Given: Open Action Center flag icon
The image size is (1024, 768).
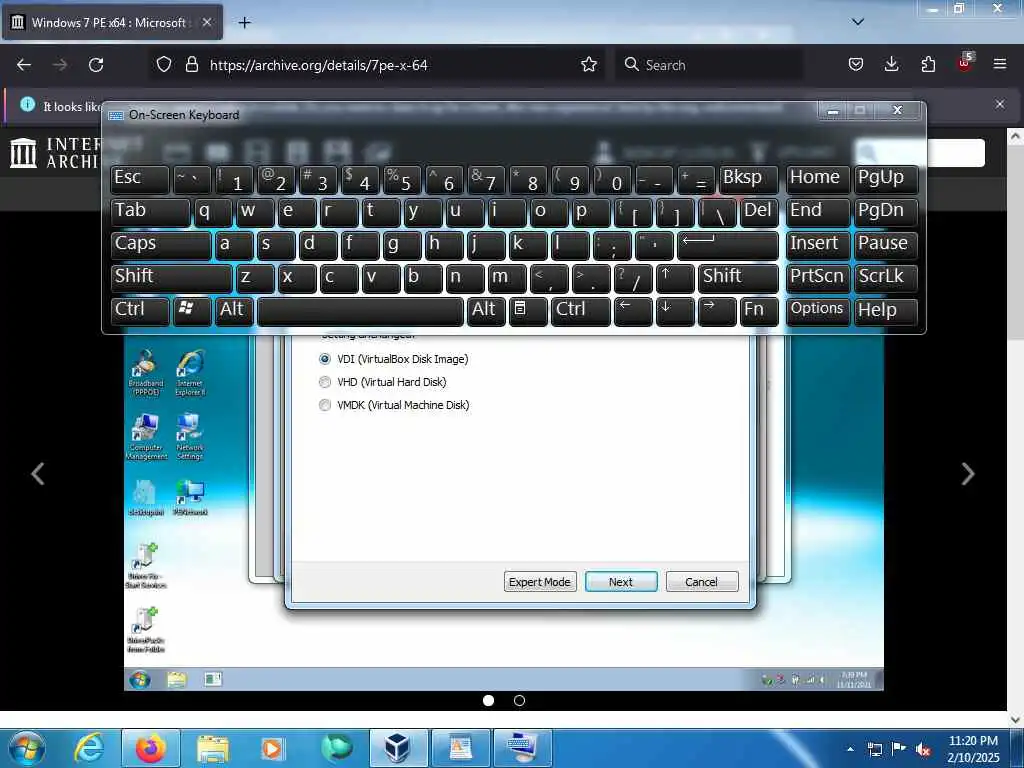Looking at the screenshot, I should pos(899,750).
